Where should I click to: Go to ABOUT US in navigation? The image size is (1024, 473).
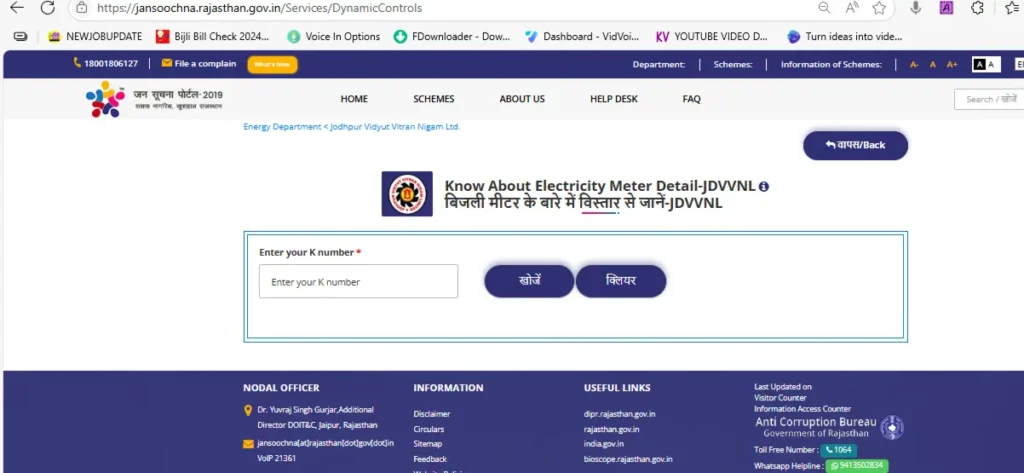[522, 99]
